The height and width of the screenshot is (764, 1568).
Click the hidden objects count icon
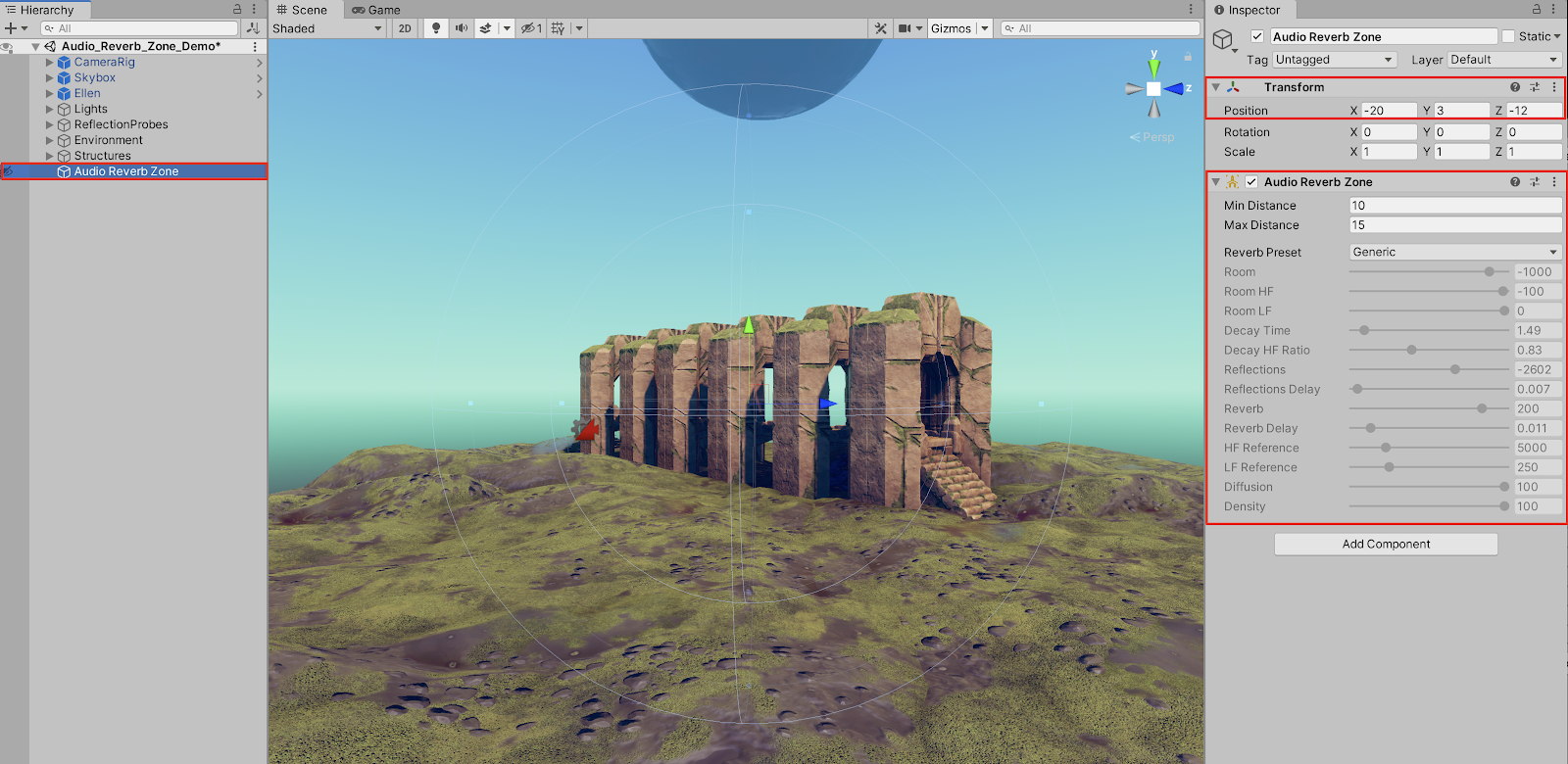coord(531,28)
